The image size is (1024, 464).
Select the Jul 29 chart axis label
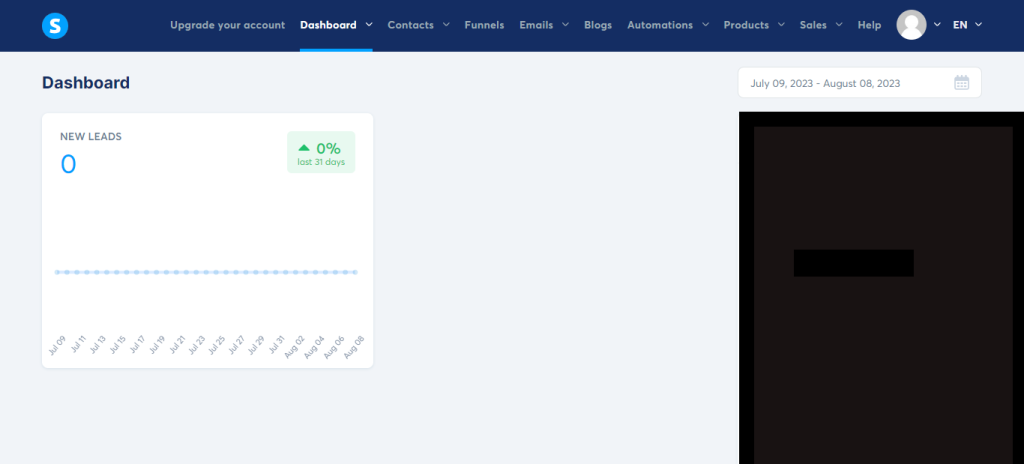(257, 344)
